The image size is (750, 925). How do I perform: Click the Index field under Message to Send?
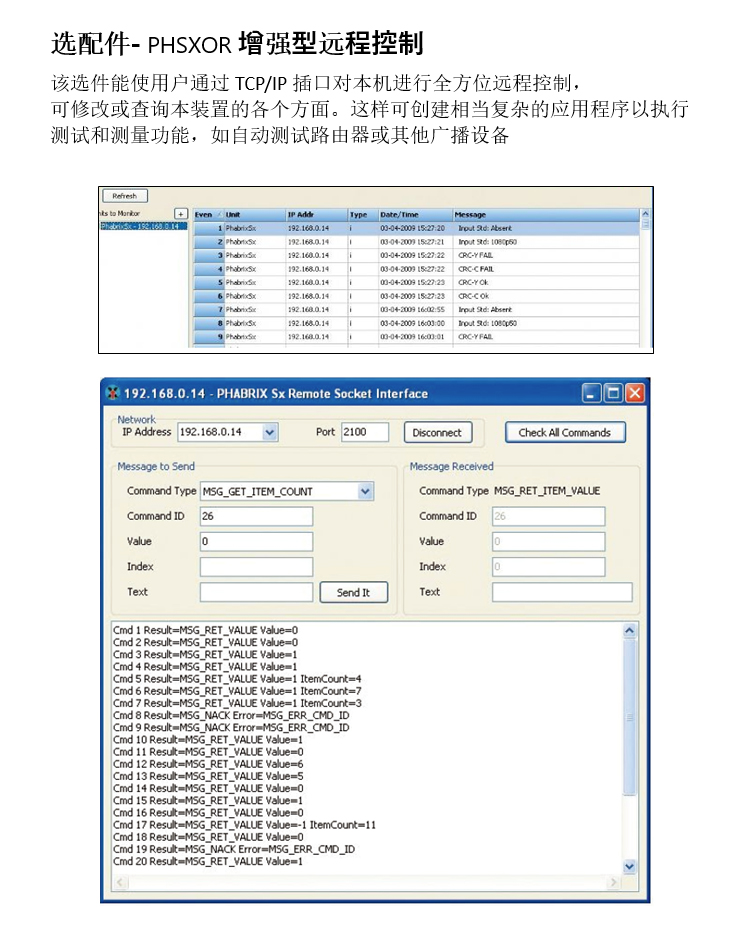256,567
